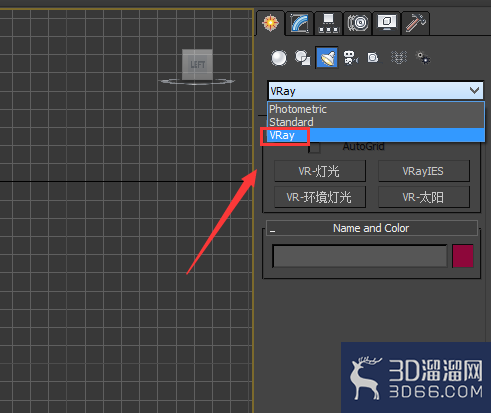Click the VR-环境灯光 button
The image size is (491, 413).
pos(320,197)
